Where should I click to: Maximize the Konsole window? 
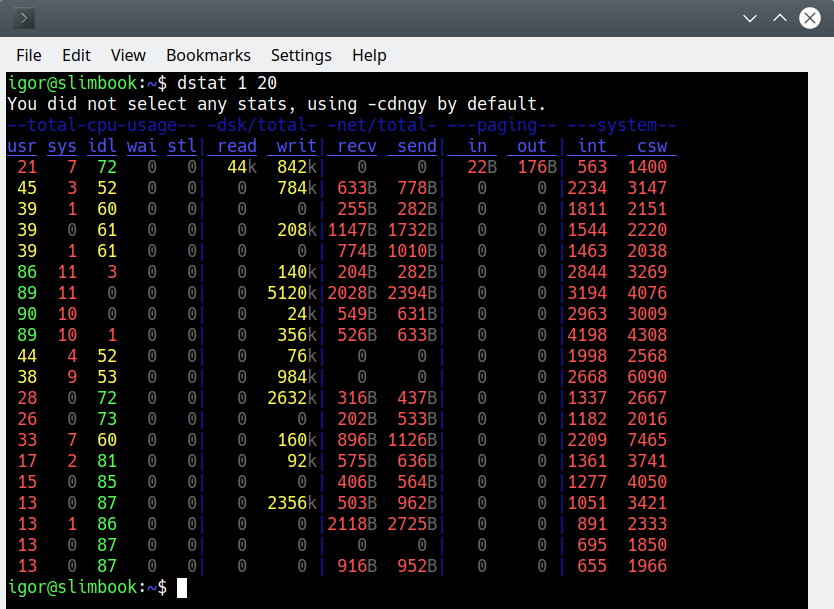(779, 18)
